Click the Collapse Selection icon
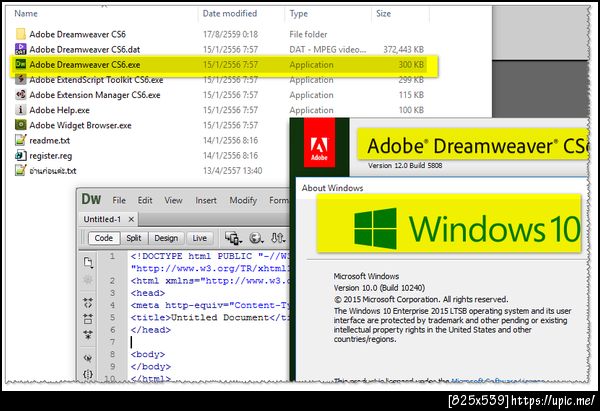600x411 pixels. [88, 318]
